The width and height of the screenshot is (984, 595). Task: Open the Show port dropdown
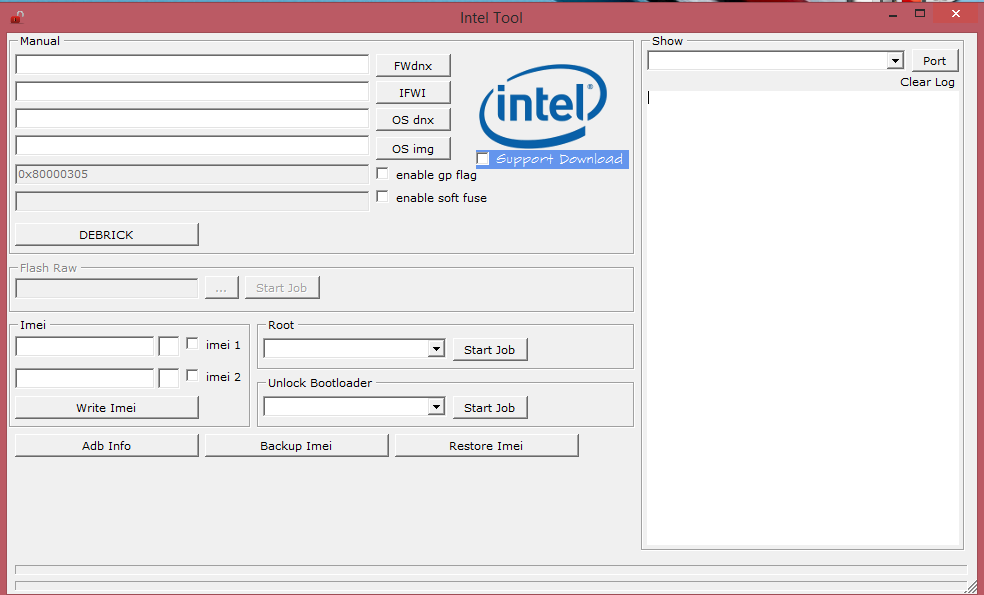(x=895, y=60)
